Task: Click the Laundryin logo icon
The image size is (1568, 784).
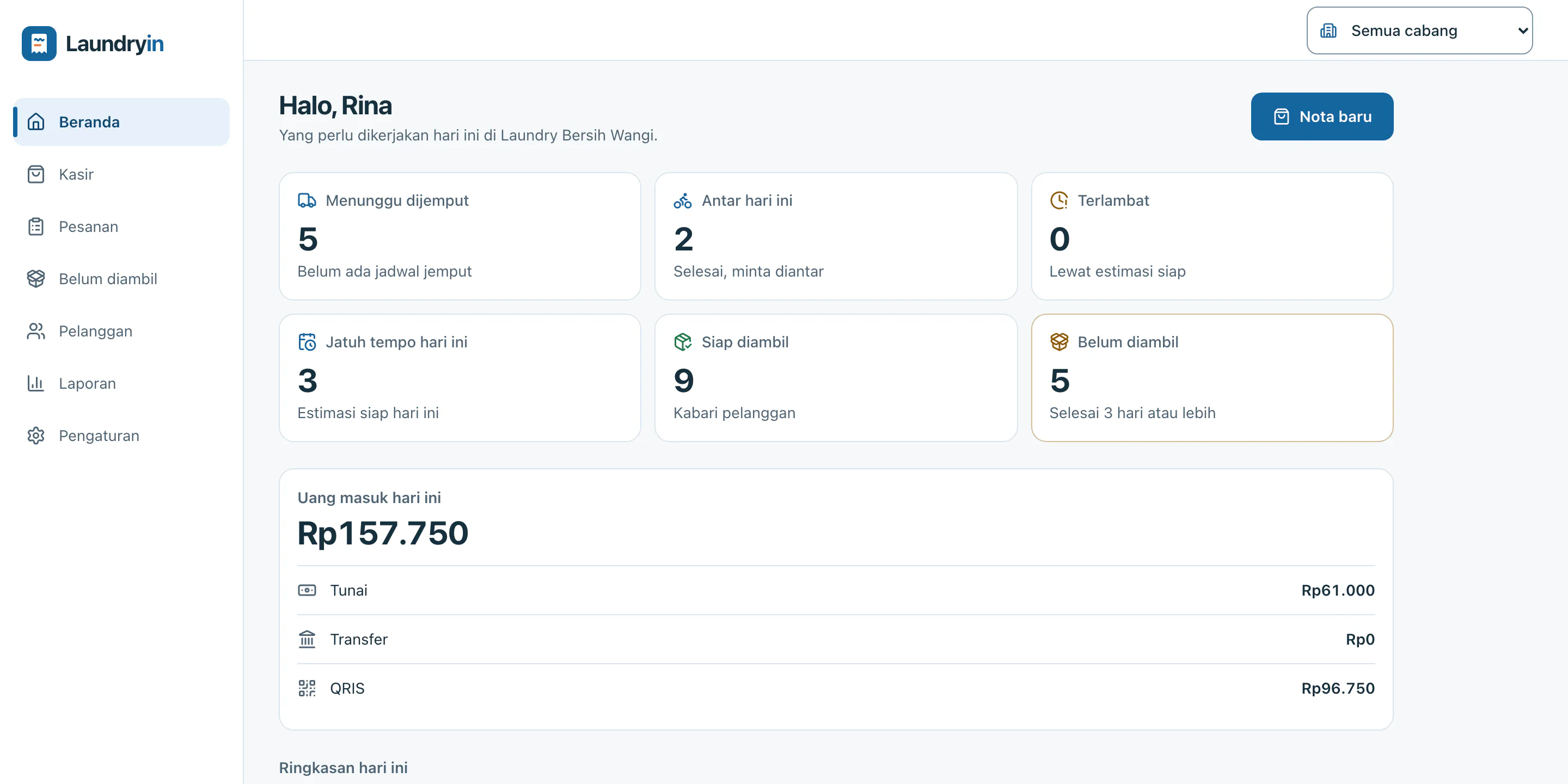Action: (39, 43)
